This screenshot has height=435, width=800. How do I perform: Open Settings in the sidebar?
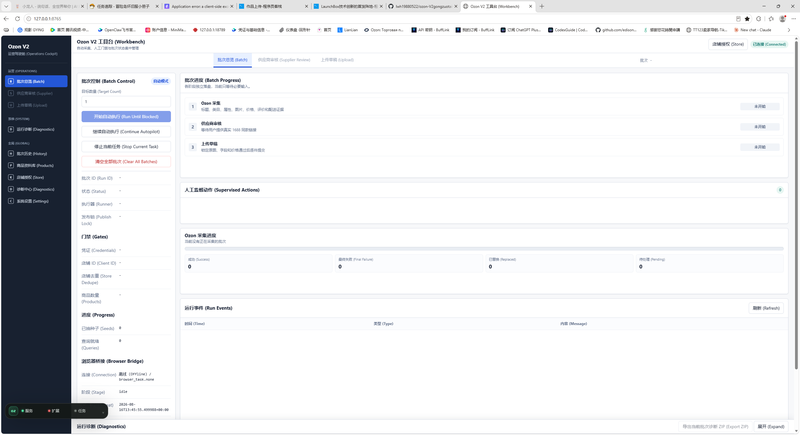36,201
